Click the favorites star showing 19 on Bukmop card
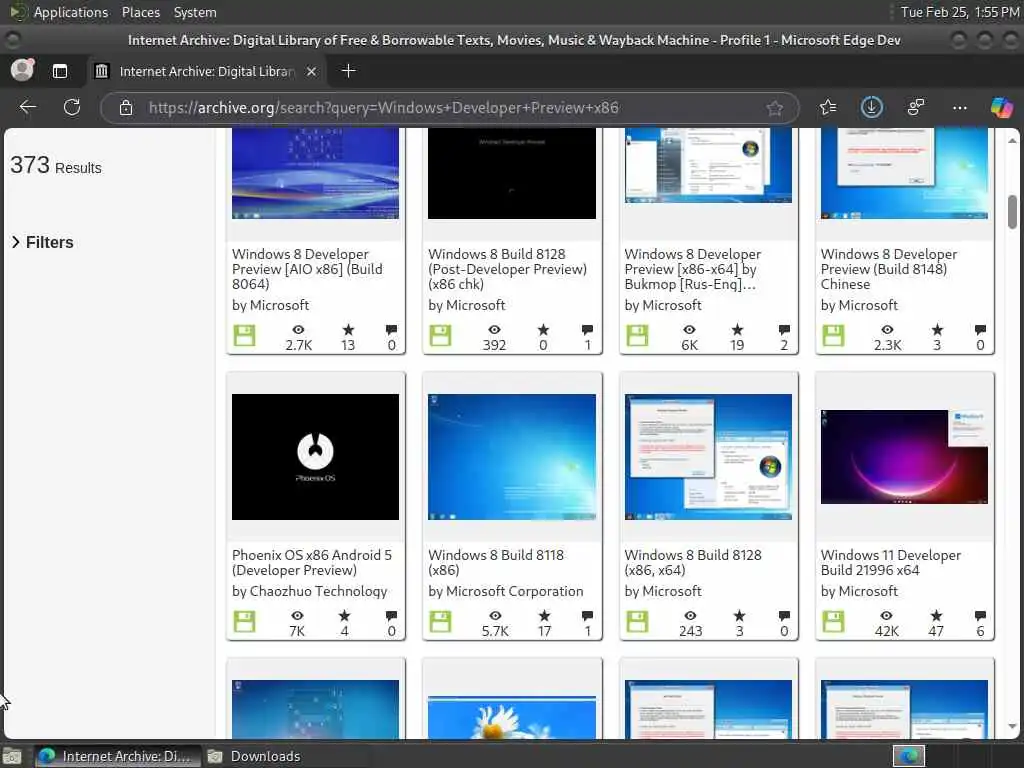This screenshot has width=1024, height=768. tap(737, 330)
